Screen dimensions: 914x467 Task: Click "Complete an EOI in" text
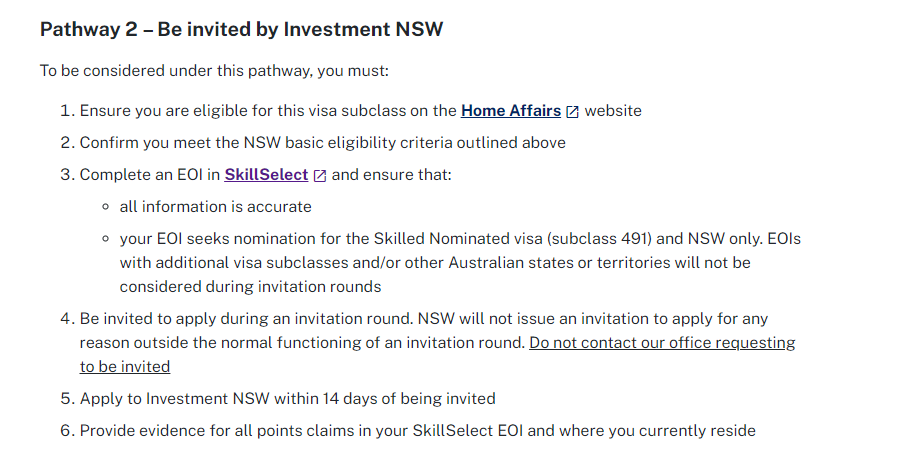pyautogui.click(x=150, y=175)
